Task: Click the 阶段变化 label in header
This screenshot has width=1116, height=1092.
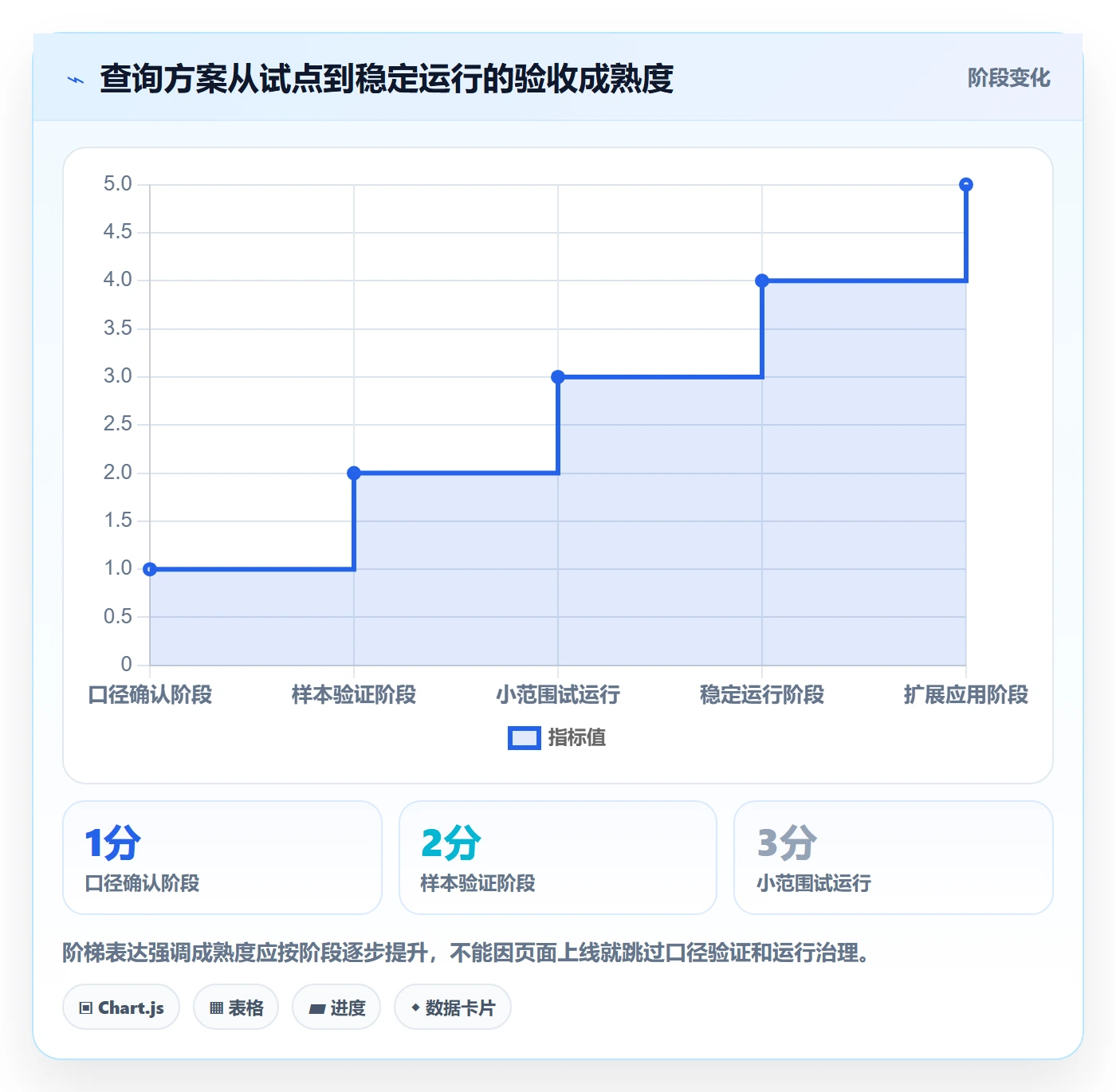Action: click(1008, 78)
